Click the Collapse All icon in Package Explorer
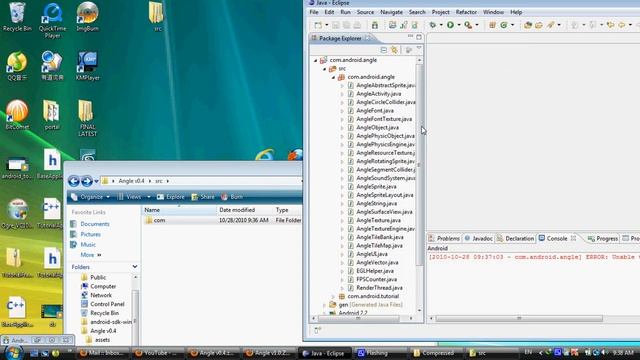This screenshot has height=360, width=640. point(384,50)
